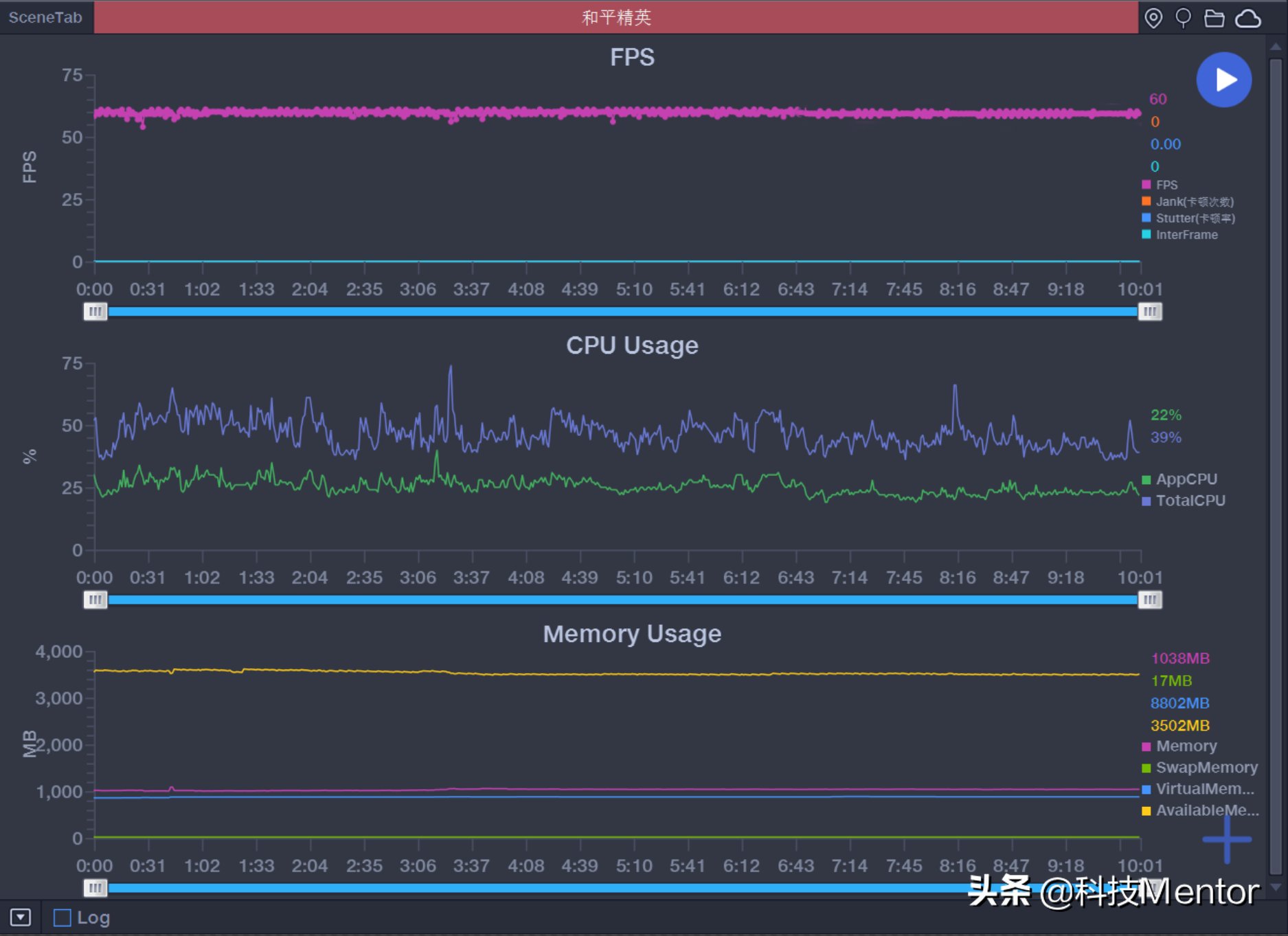This screenshot has height=936, width=1288.
Task: Click right handle of CPU Usage range slider
Action: pos(1149,600)
